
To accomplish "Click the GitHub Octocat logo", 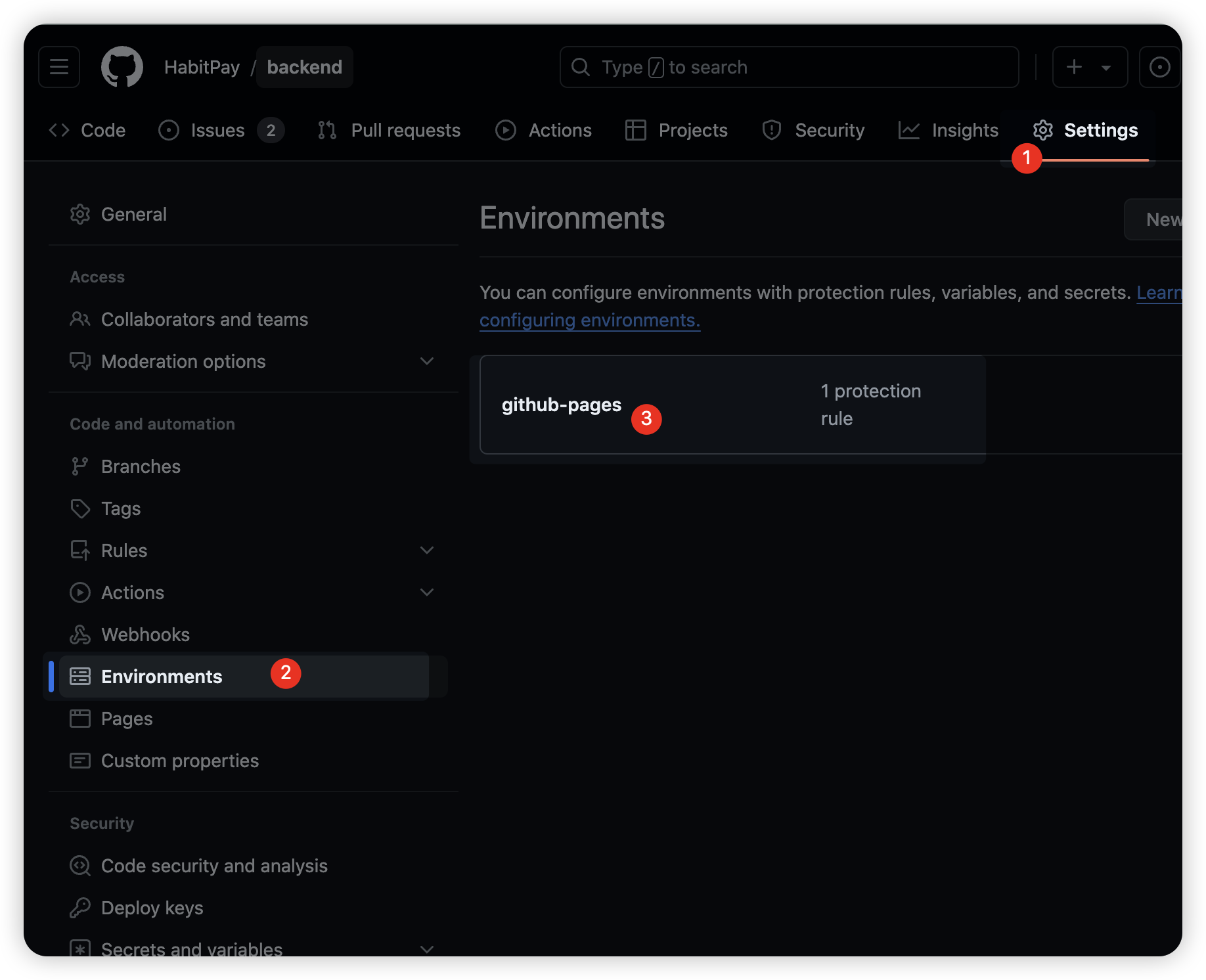I will 122,67.
